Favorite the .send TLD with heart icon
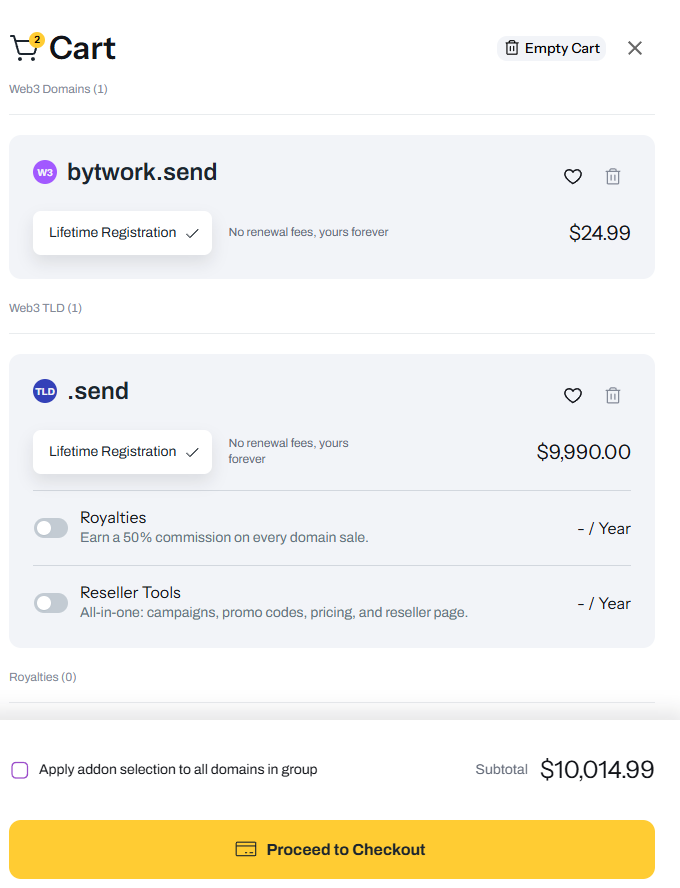680x888 pixels. (x=573, y=396)
